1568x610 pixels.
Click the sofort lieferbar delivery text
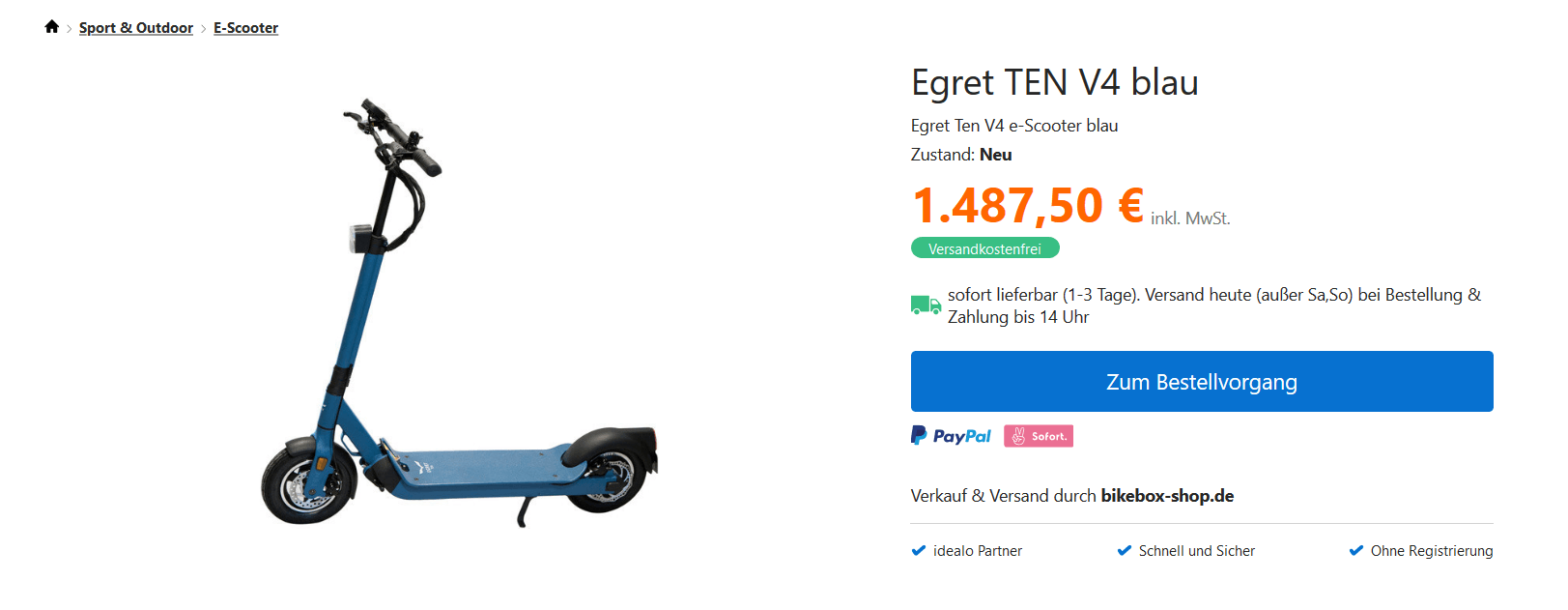point(1213,305)
